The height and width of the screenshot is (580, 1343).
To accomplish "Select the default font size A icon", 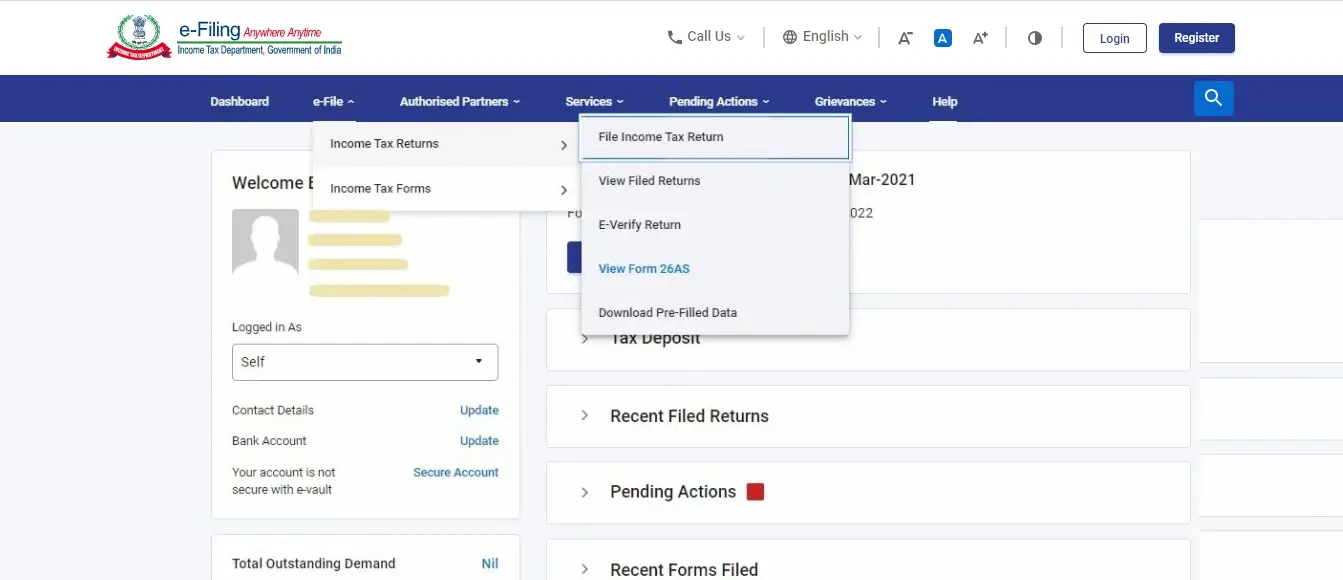I will point(942,38).
